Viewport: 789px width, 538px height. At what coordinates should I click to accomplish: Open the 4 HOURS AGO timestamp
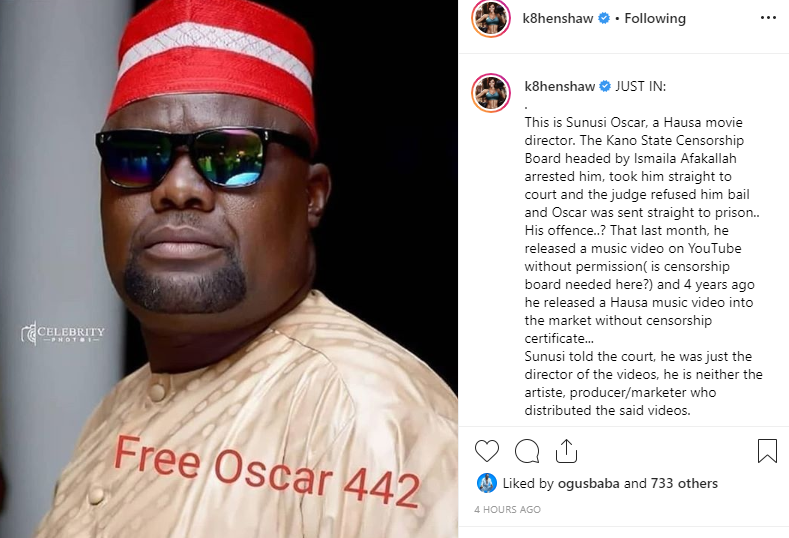pos(507,509)
